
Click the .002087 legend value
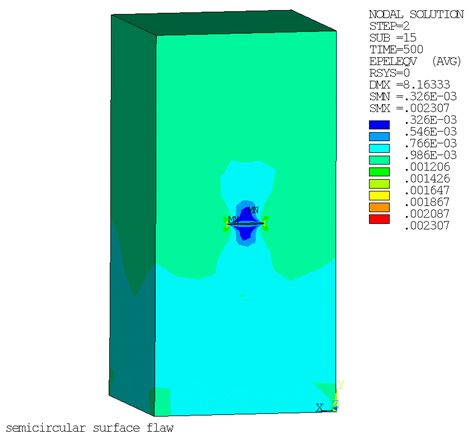[x=427, y=214]
